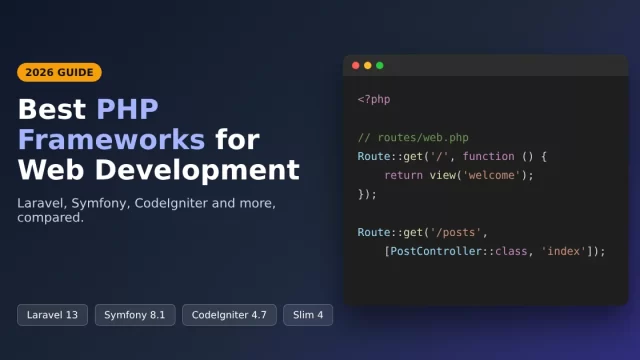640x360 pixels.
Task: Click the '<?php' opening tag line
Action: click(x=374, y=100)
